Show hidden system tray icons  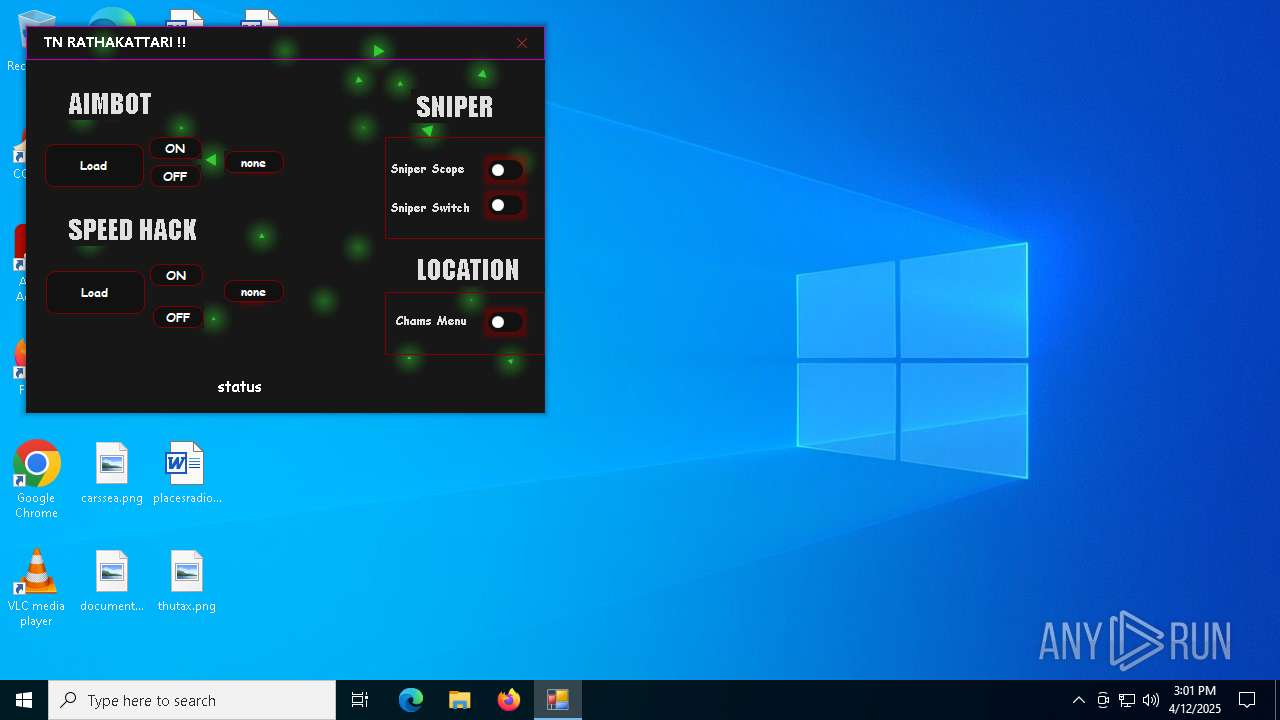point(1079,700)
